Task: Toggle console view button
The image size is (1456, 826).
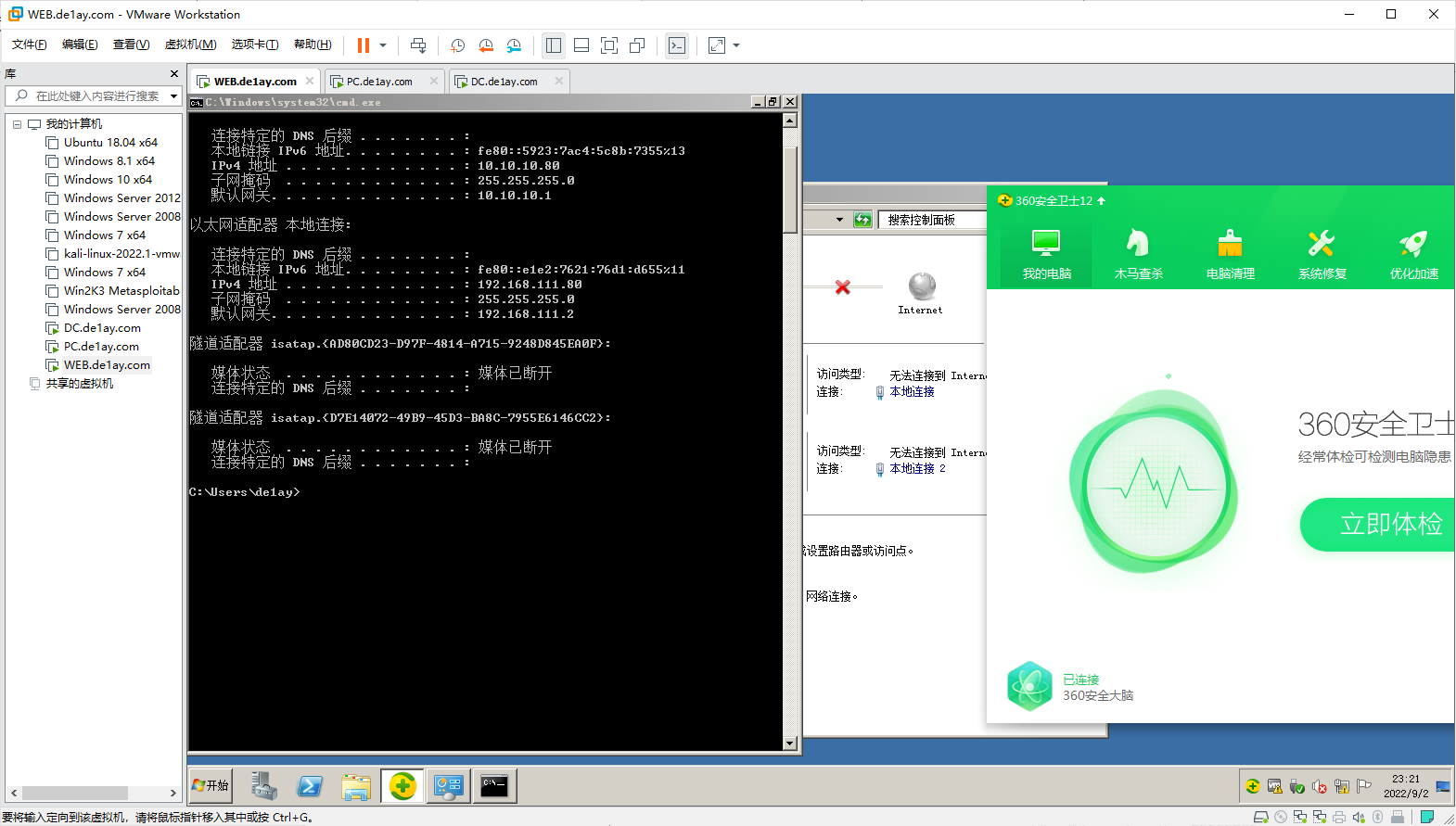Action: pyautogui.click(x=677, y=45)
